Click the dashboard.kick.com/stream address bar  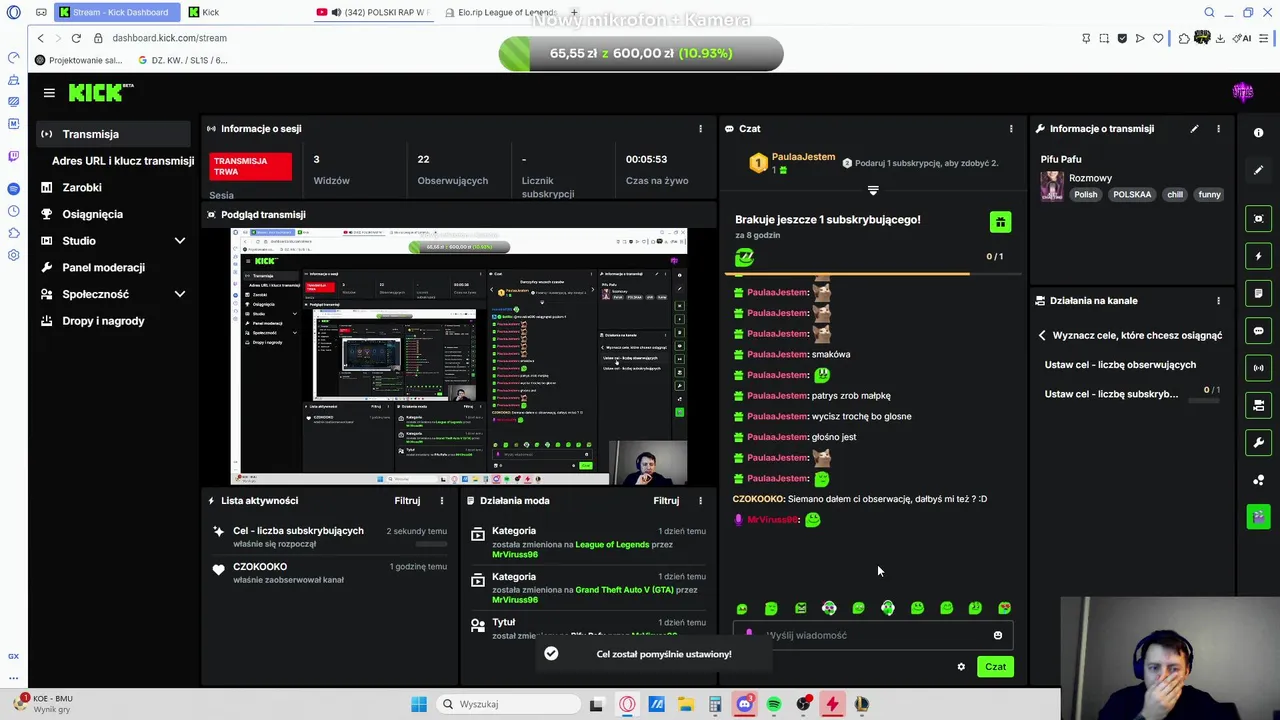(170, 38)
